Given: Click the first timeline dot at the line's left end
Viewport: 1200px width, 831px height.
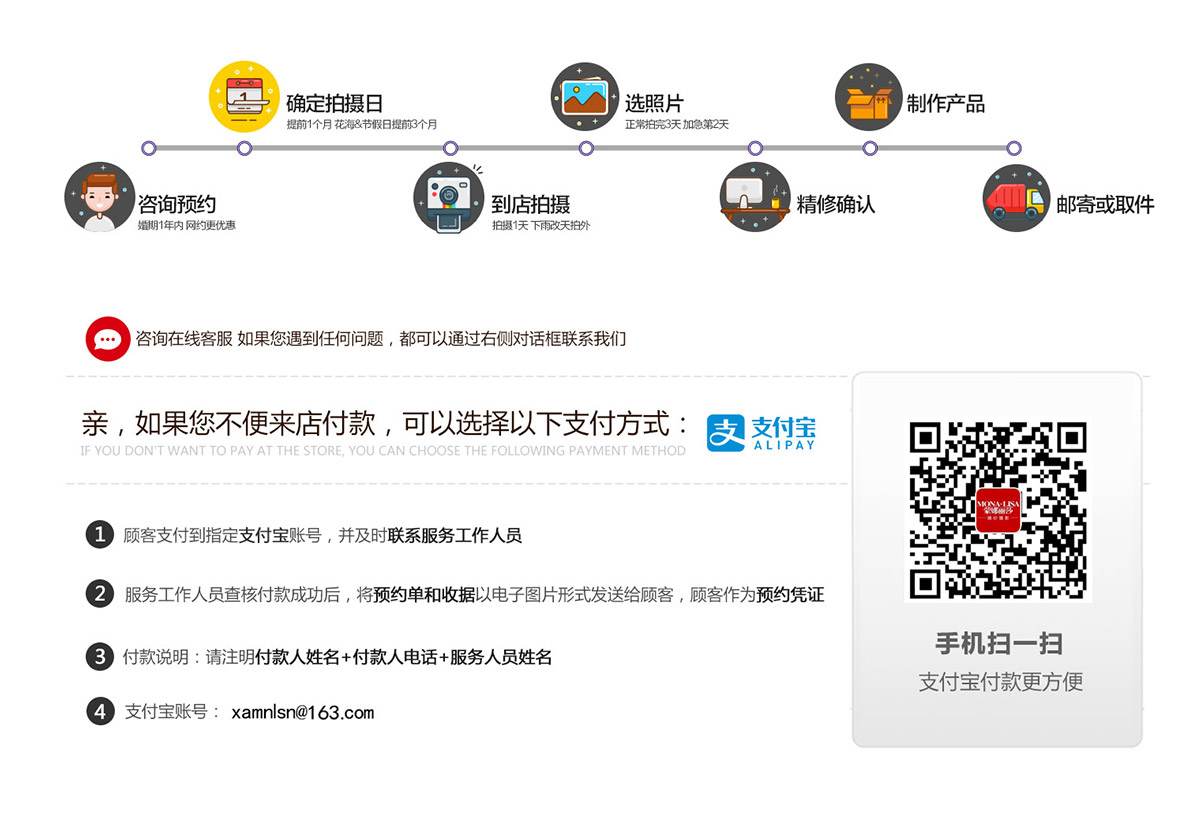Looking at the screenshot, I should [149, 148].
